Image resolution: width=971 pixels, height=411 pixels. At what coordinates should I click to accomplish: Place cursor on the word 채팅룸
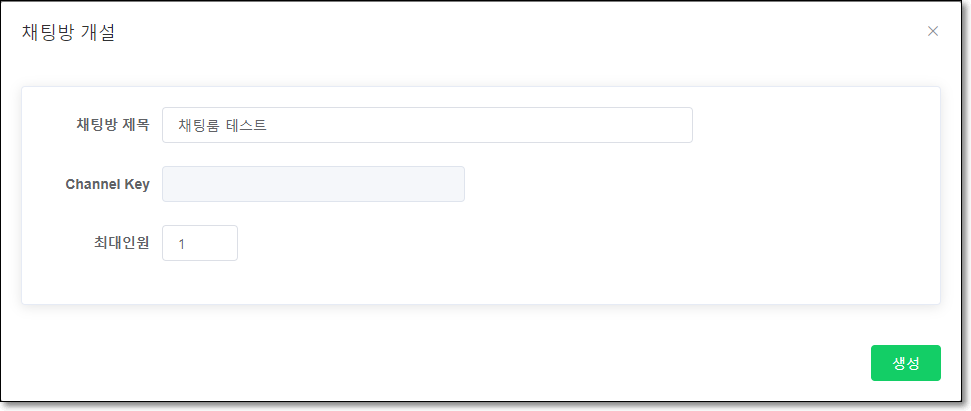pyautogui.click(x=198, y=126)
